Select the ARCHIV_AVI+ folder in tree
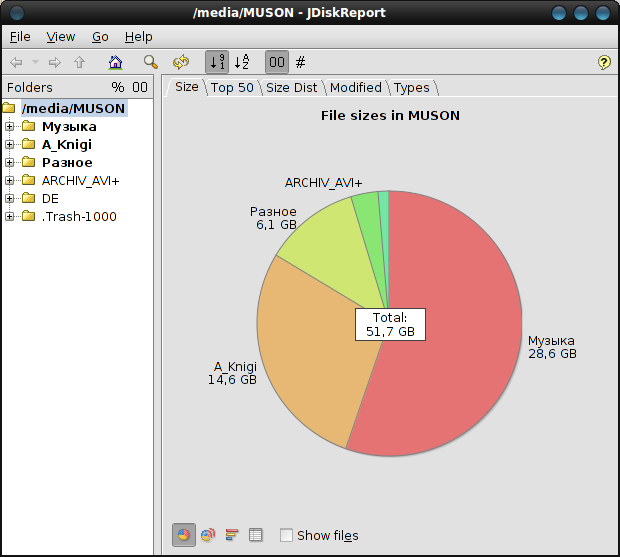620x557 pixels. pos(80,181)
